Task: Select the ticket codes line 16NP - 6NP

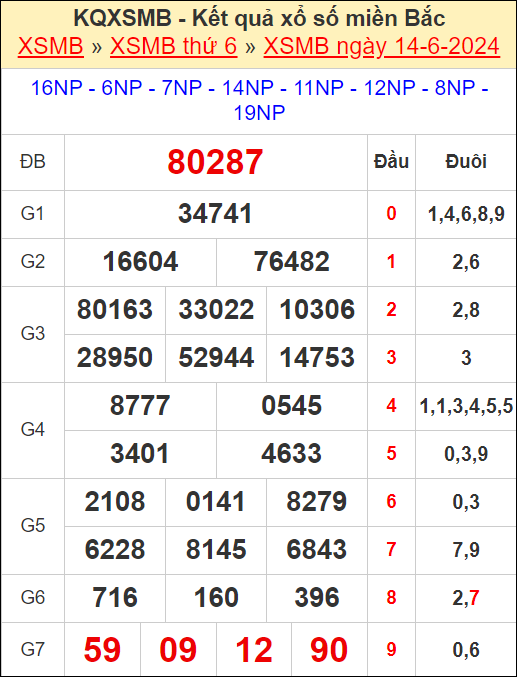Action: pos(259,100)
